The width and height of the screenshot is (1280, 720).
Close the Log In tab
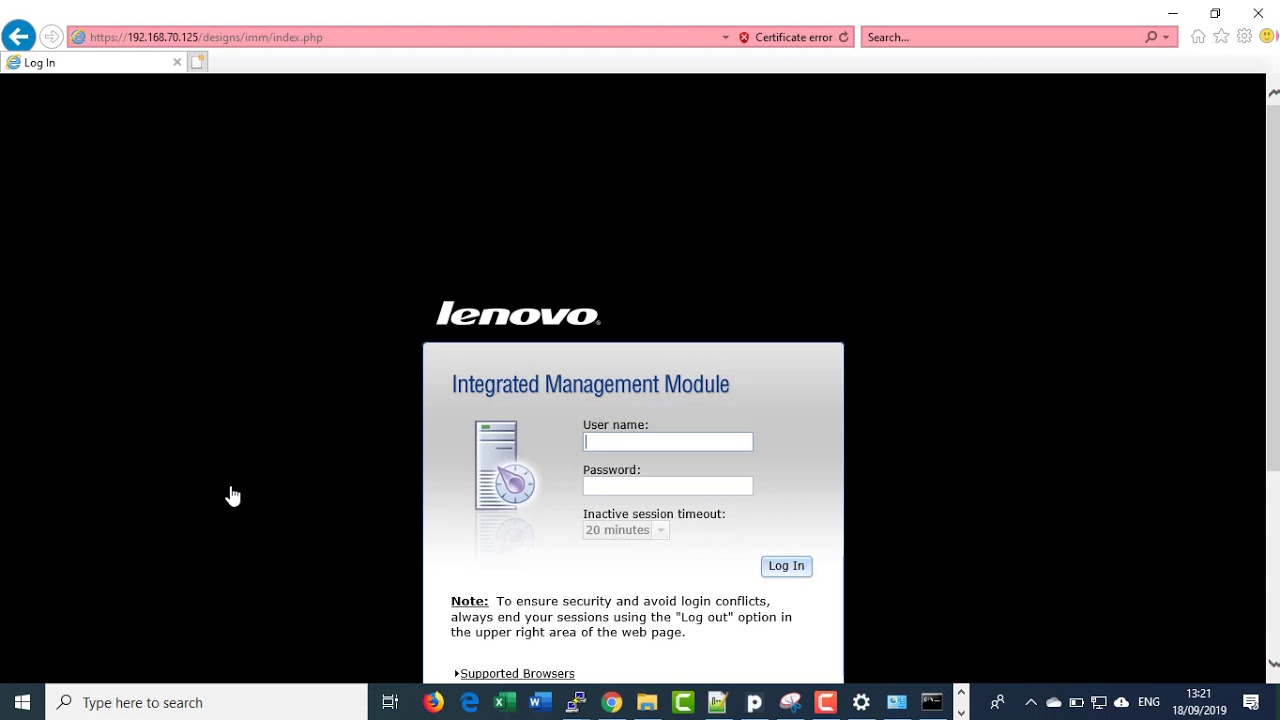(x=177, y=62)
